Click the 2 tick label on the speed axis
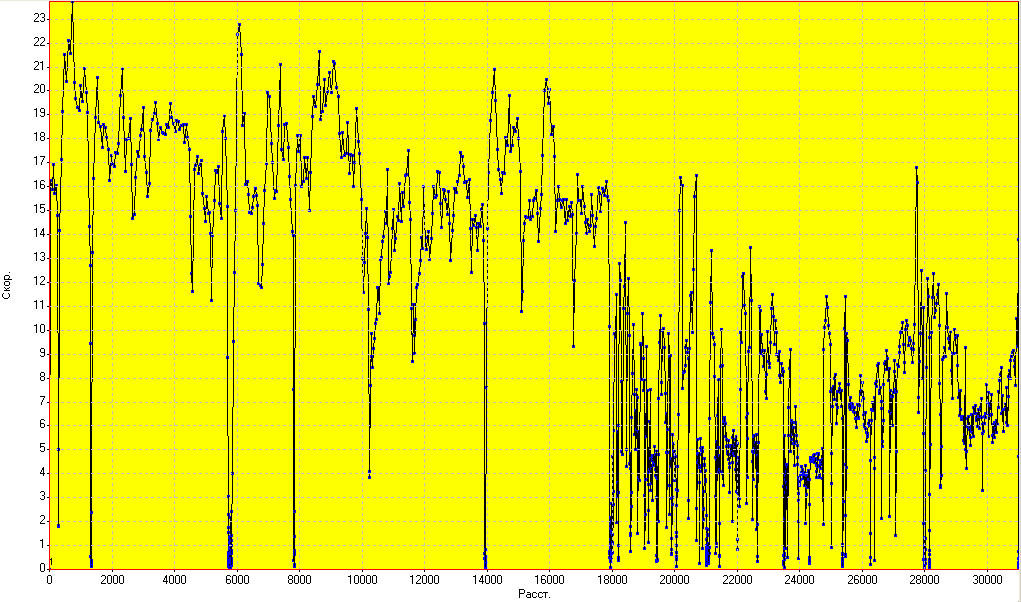This screenshot has width=1021, height=602. point(43,521)
